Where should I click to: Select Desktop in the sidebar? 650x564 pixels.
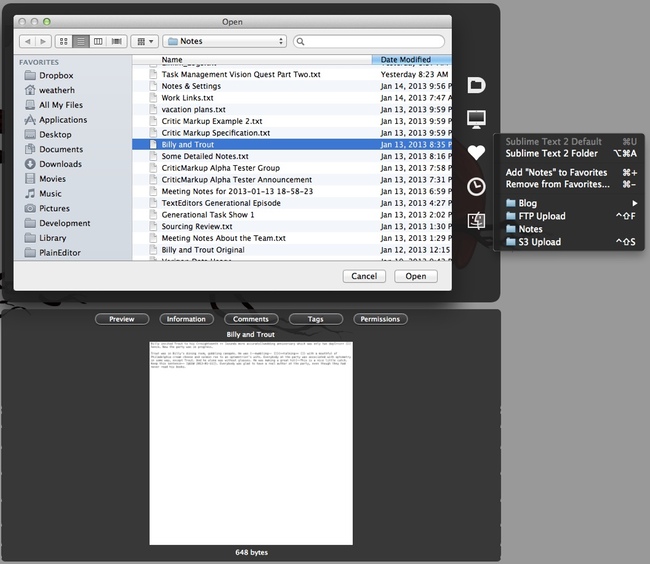48,134
